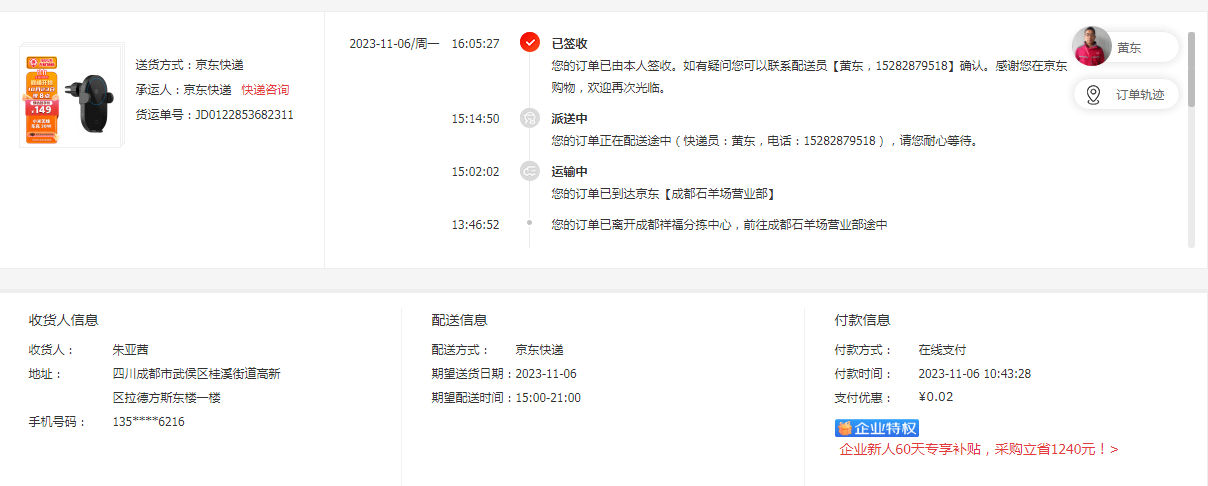Screen dimensions: 1208x486
Task: Select tracking number JD0122853682311
Action: point(244,115)
